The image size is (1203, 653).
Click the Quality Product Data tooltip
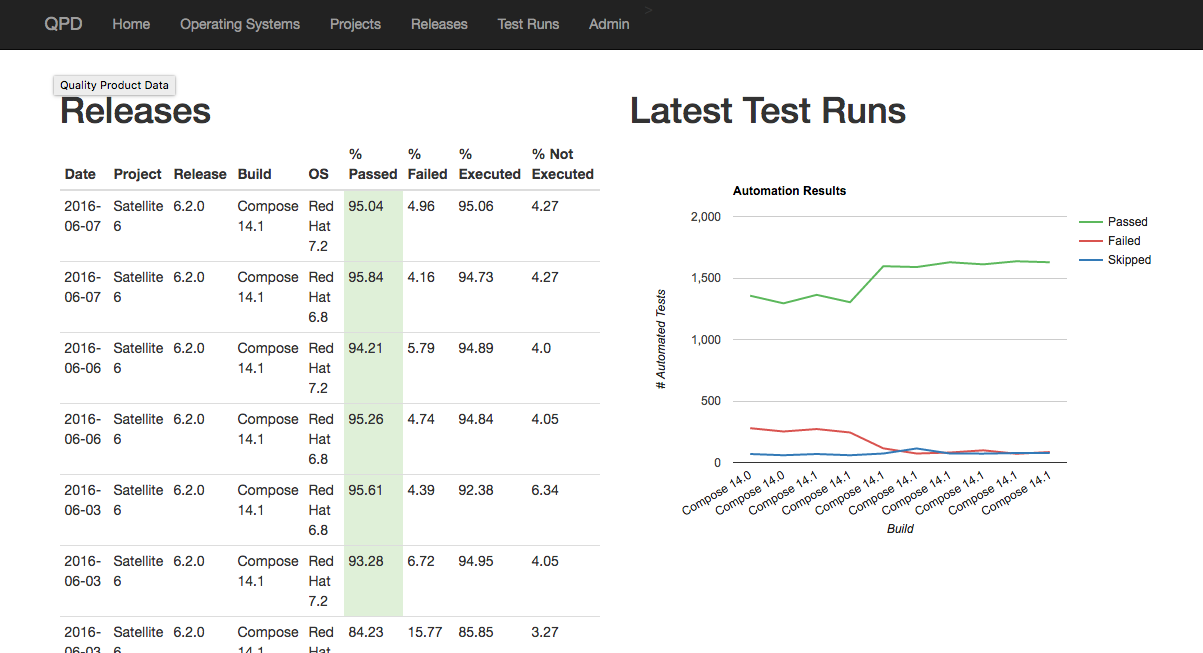[x=114, y=85]
